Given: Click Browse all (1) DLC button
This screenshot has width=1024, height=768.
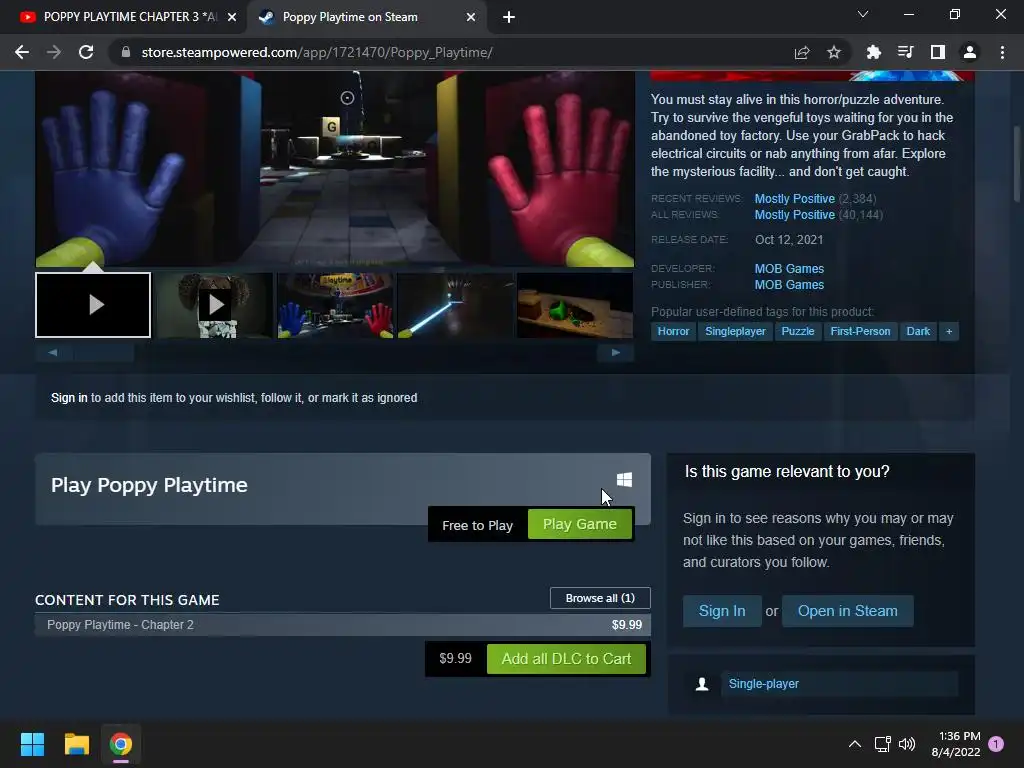Looking at the screenshot, I should coord(600,598).
